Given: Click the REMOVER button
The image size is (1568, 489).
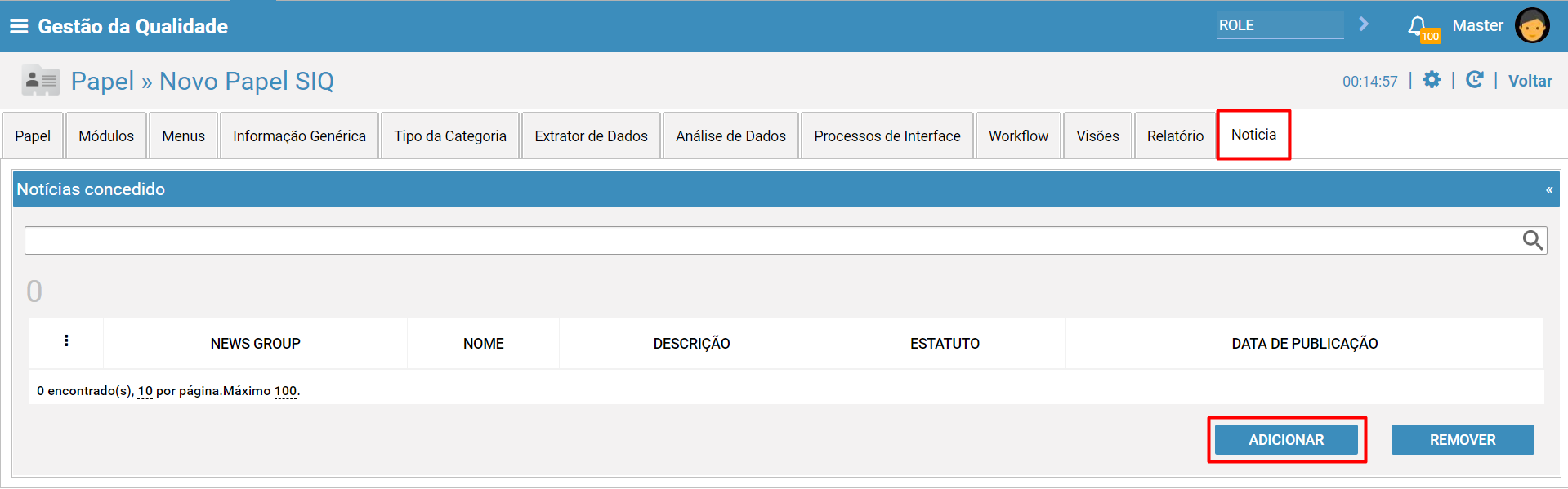Looking at the screenshot, I should (1463, 439).
